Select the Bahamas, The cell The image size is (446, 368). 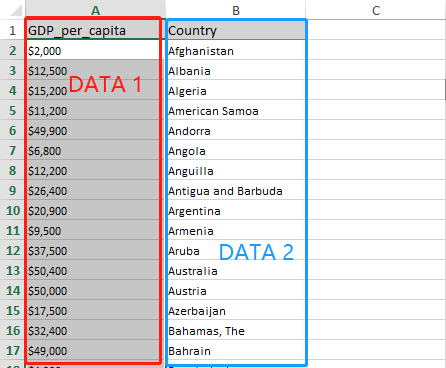click(x=236, y=330)
